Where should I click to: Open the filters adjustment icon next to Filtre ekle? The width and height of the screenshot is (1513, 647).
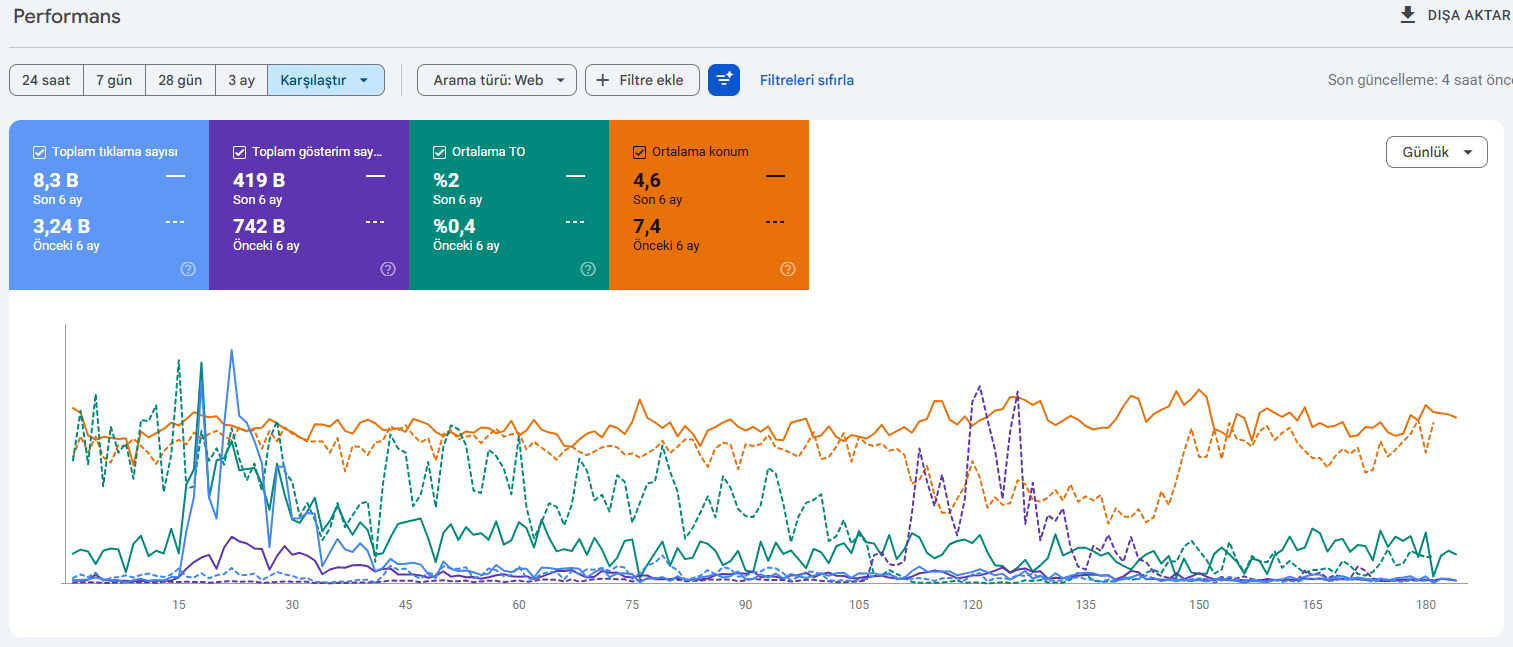click(x=724, y=79)
